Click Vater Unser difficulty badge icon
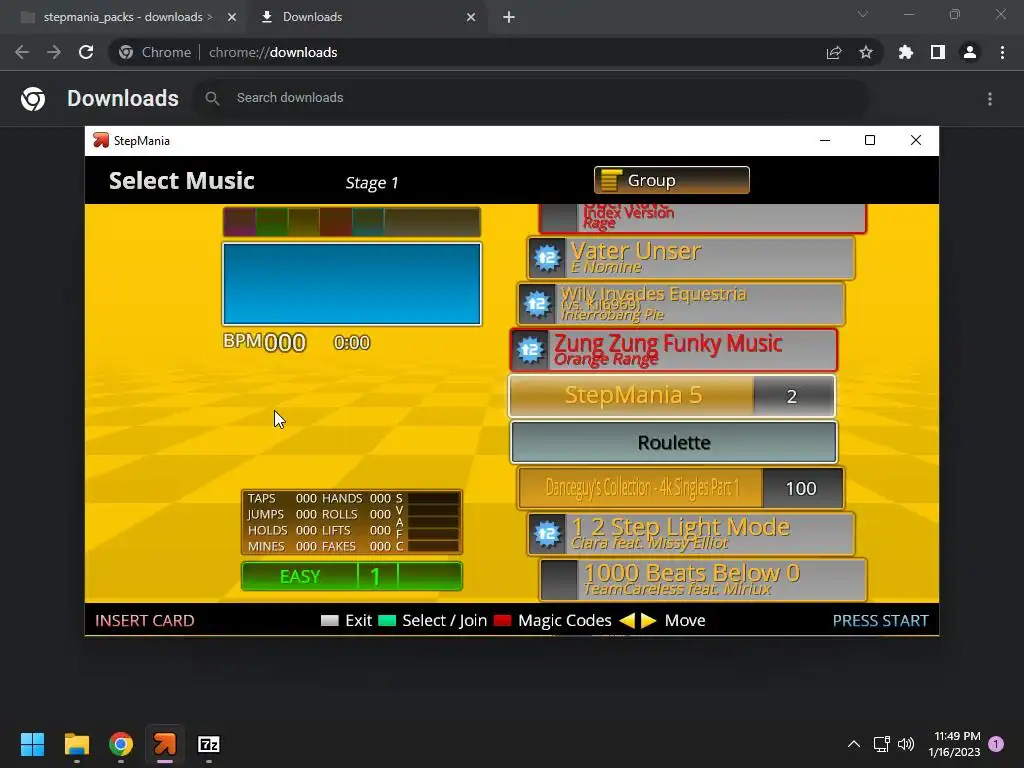Viewport: 1024px width, 768px height. [x=547, y=258]
